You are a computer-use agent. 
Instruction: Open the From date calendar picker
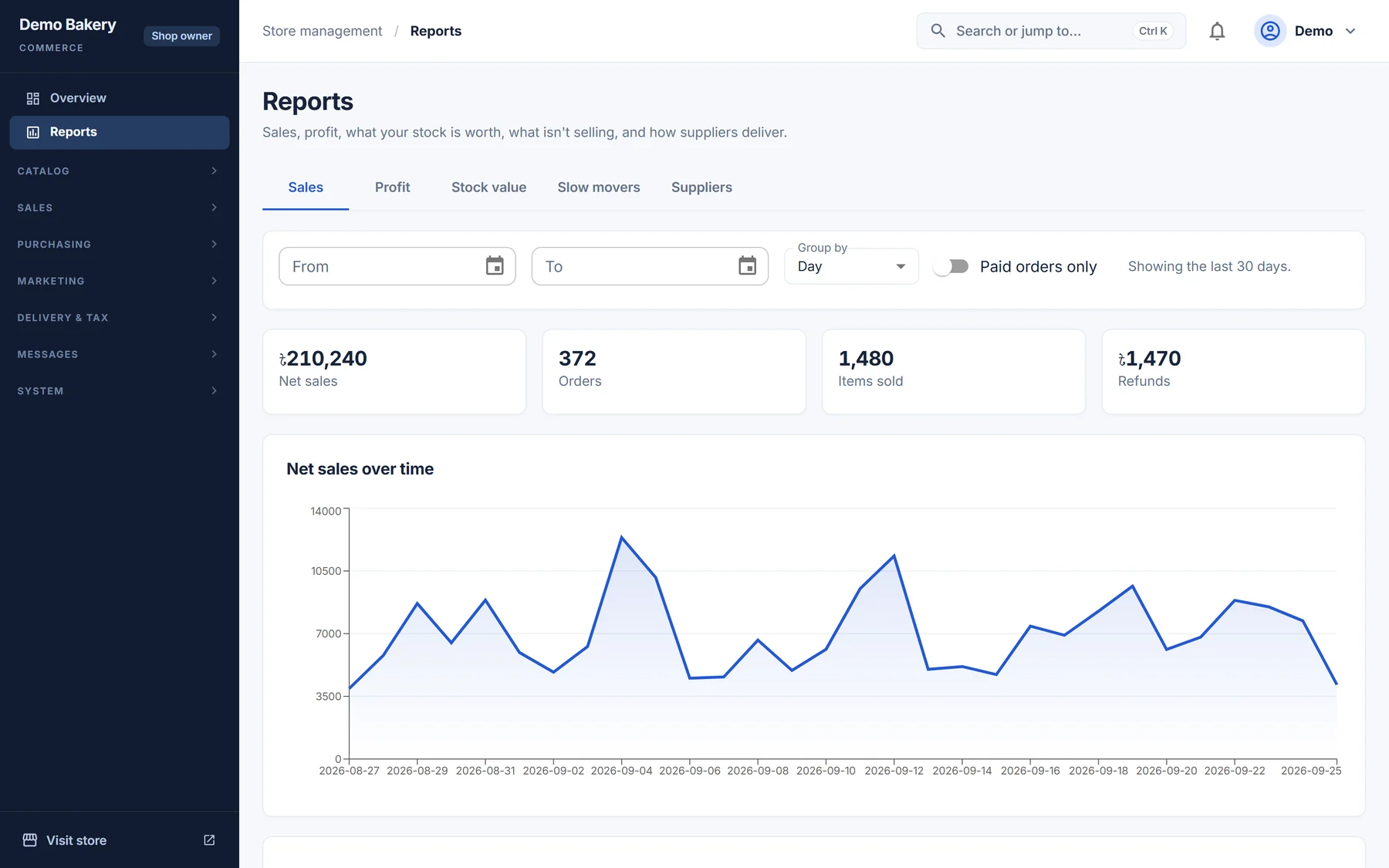pyautogui.click(x=495, y=266)
